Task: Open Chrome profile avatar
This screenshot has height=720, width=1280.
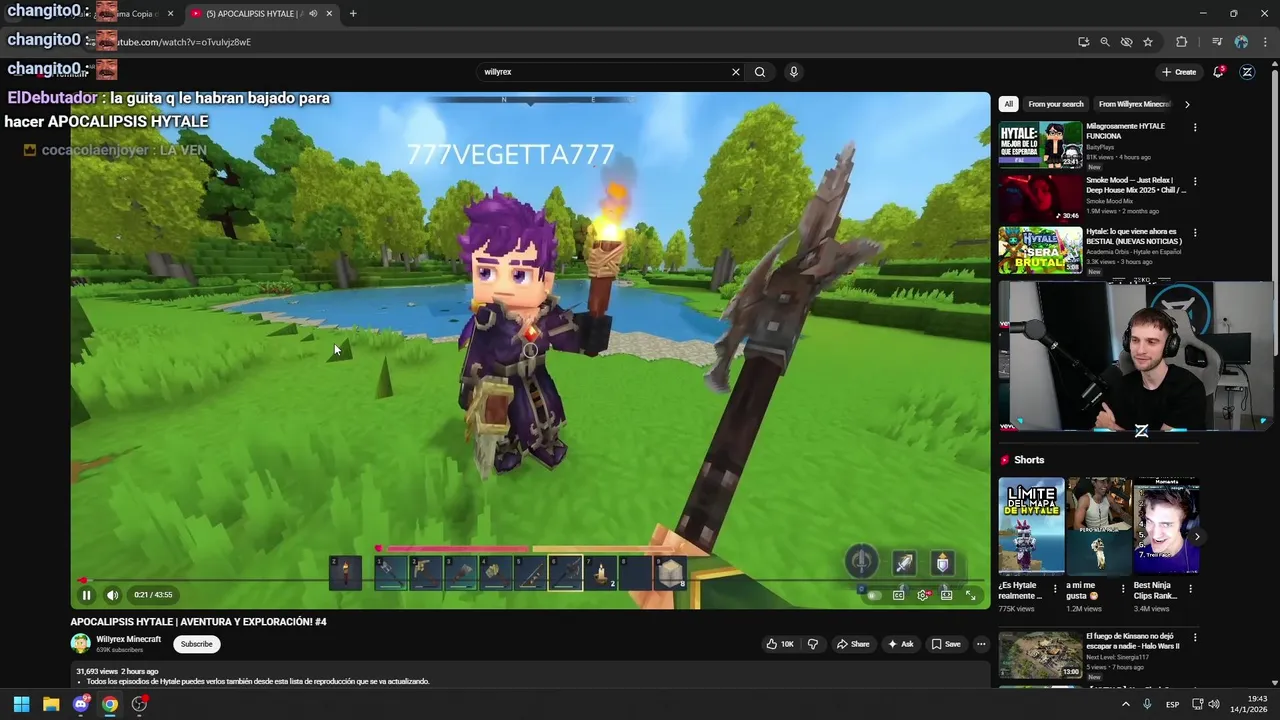Action: (x=1241, y=42)
